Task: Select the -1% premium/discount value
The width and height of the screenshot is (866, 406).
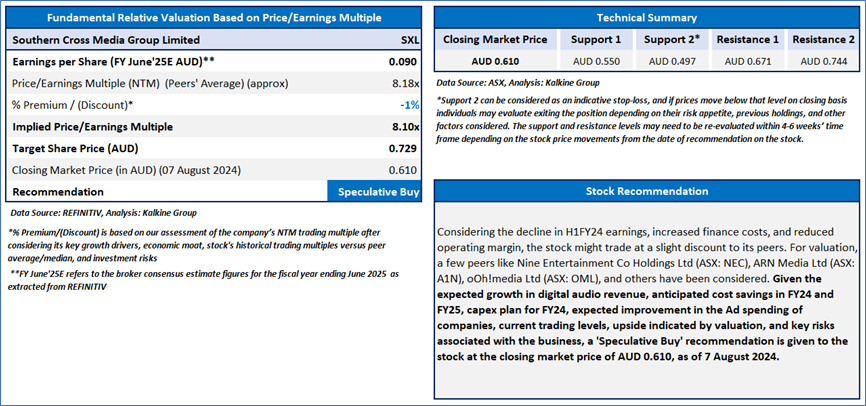Action: tap(410, 105)
